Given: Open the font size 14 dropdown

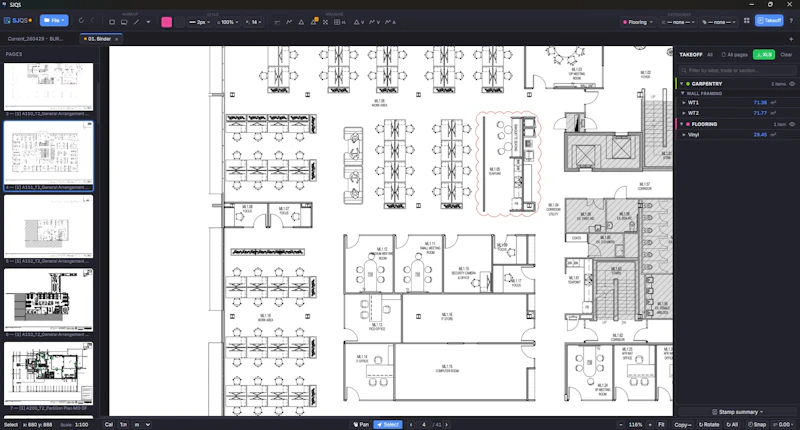Looking at the screenshot, I should click(254, 22).
